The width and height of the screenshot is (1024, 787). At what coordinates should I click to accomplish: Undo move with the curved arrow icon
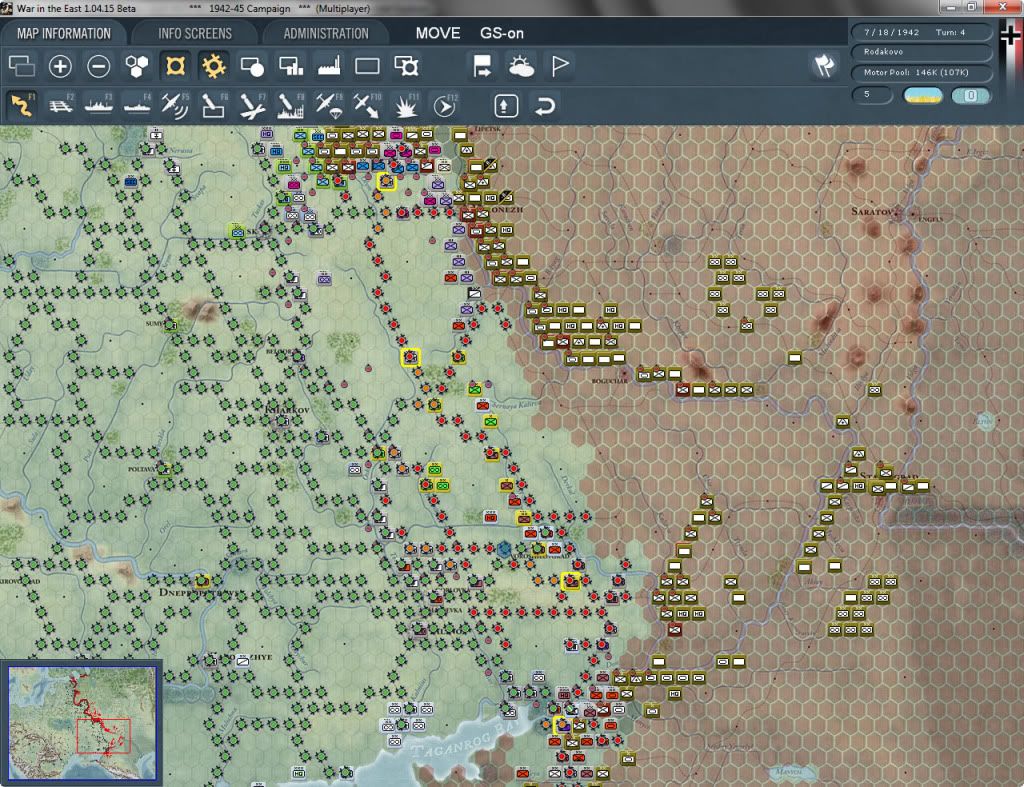(x=545, y=106)
